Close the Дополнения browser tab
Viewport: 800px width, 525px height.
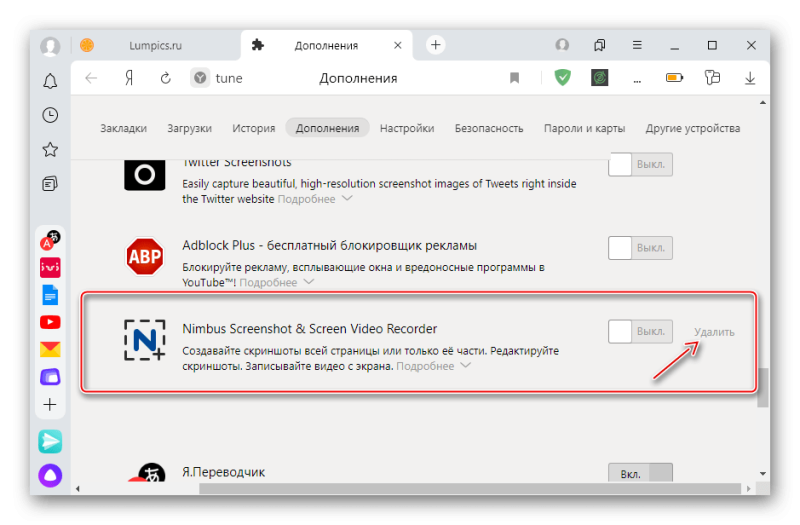pyautogui.click(x=397, y=45)
